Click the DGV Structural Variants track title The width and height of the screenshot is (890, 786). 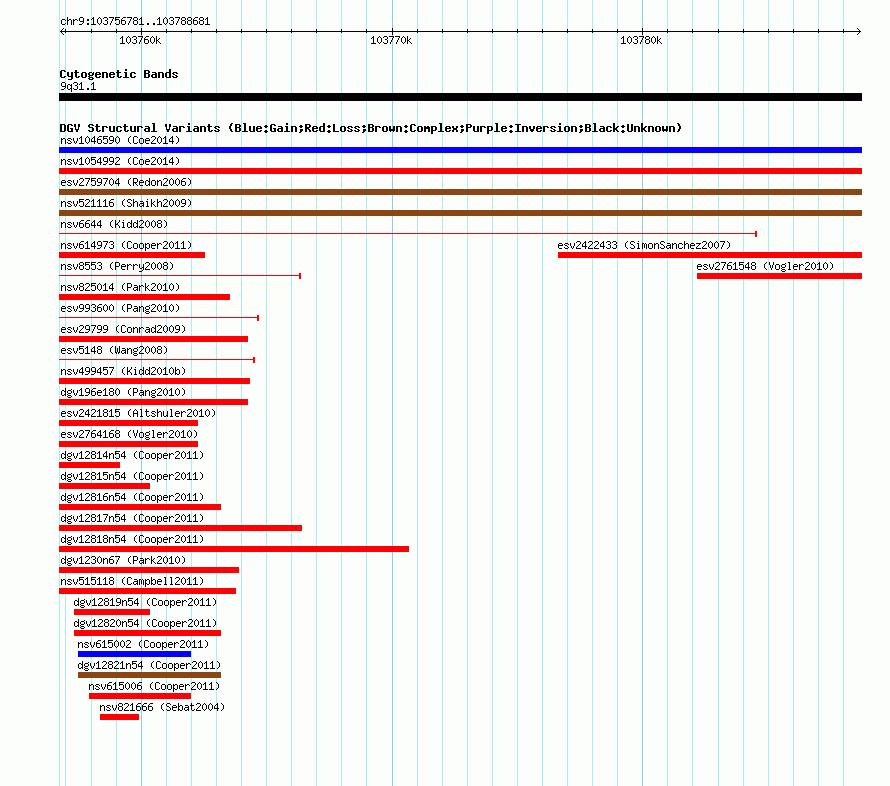pos(370,128)
